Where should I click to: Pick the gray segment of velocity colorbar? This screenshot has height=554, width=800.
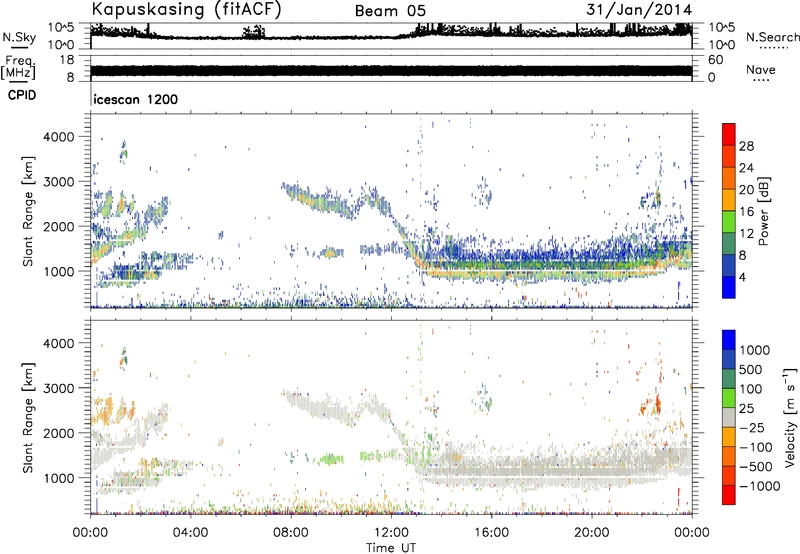[x=729, y=417]
